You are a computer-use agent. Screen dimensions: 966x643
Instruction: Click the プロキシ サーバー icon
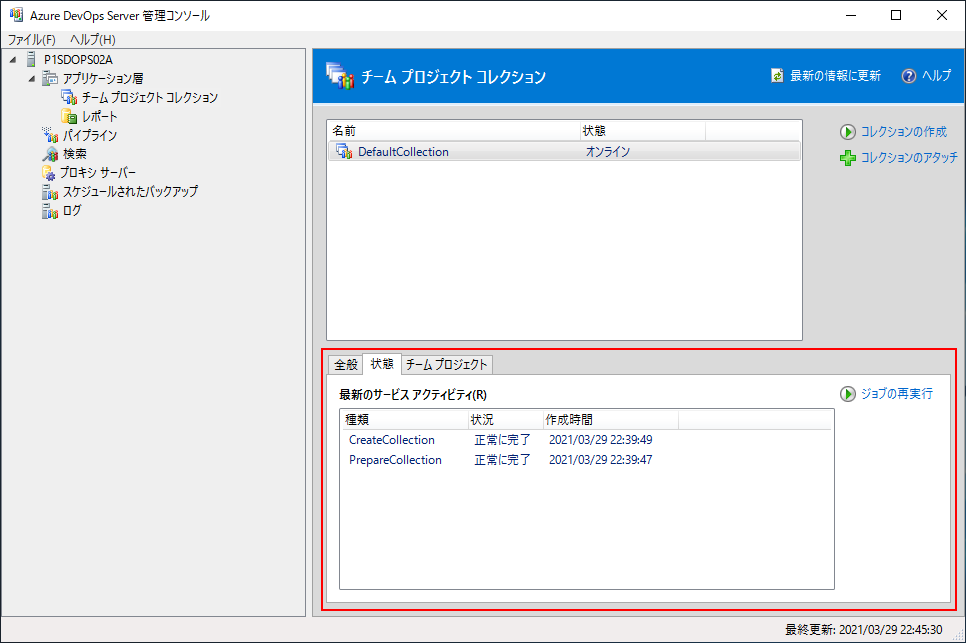tap(50, 173)
